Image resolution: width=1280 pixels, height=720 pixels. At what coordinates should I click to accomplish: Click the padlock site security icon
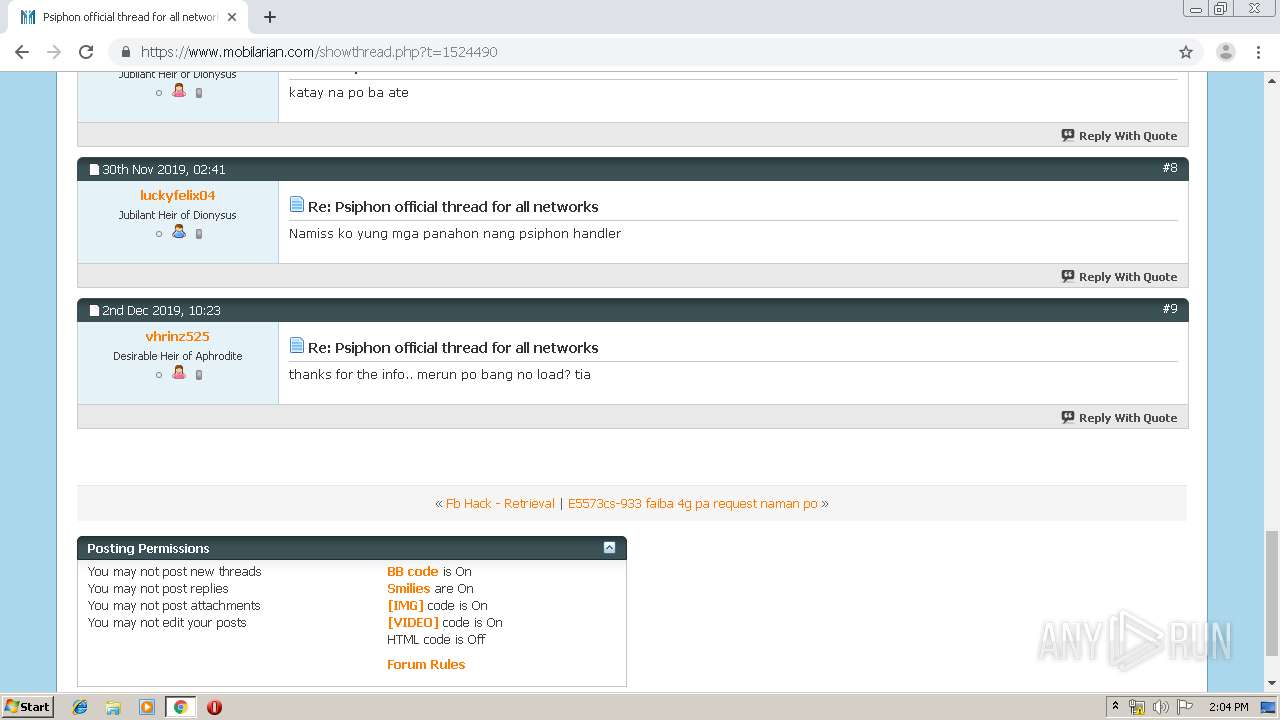125,52
